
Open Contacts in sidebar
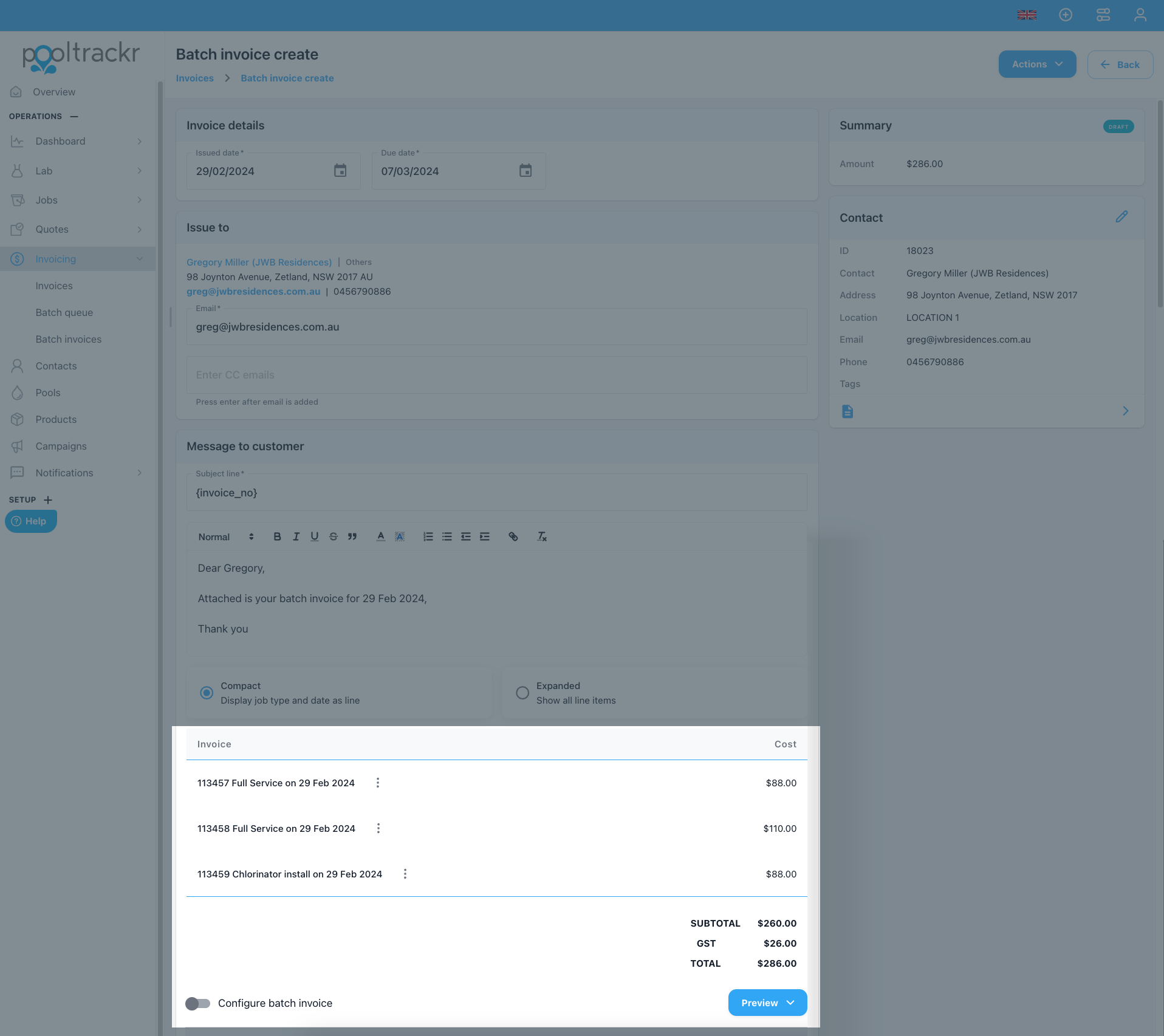[56, 366]
